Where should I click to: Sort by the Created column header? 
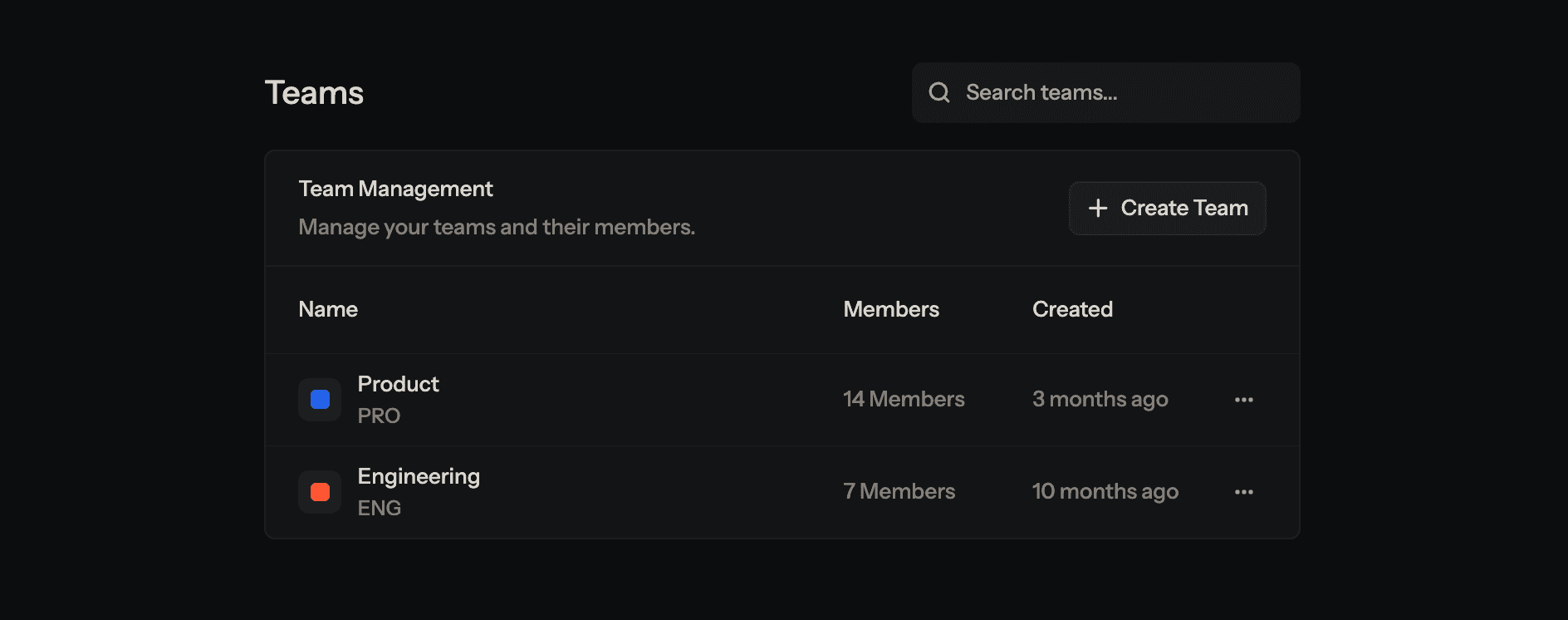[x=1072, y=309]
